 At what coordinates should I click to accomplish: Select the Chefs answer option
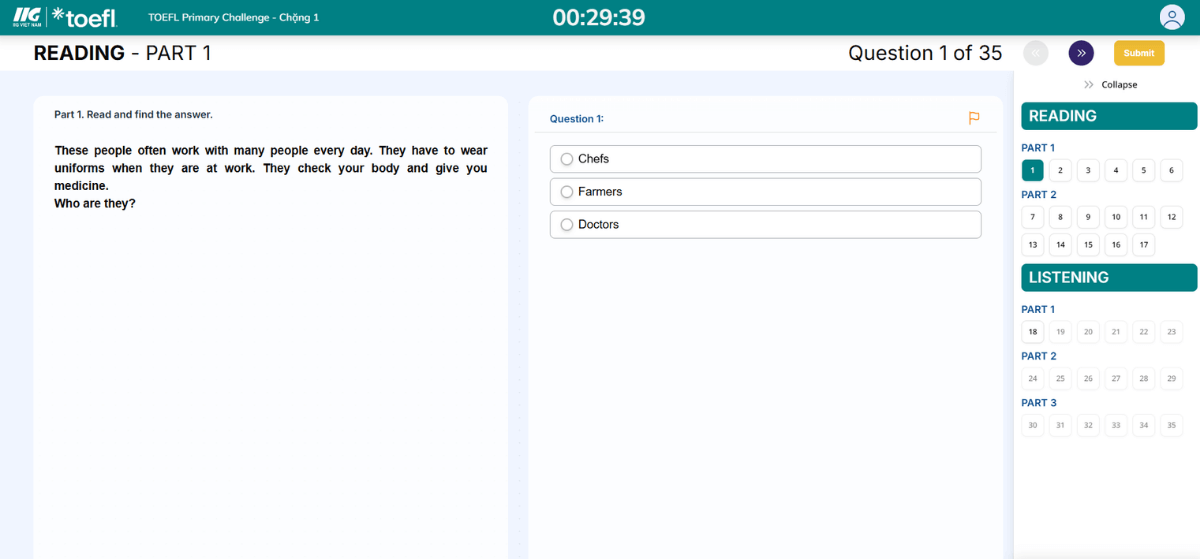[x=567, y=159]
